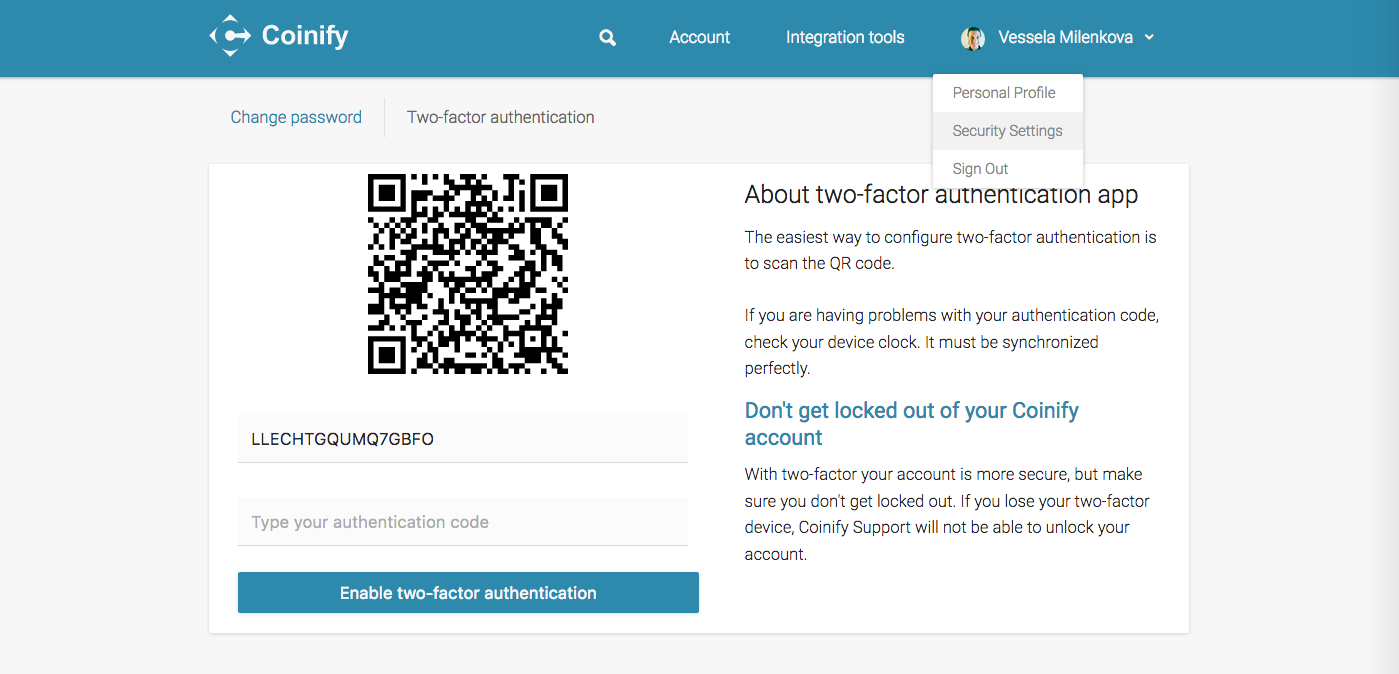Open the Account menu

click(699, 37)
